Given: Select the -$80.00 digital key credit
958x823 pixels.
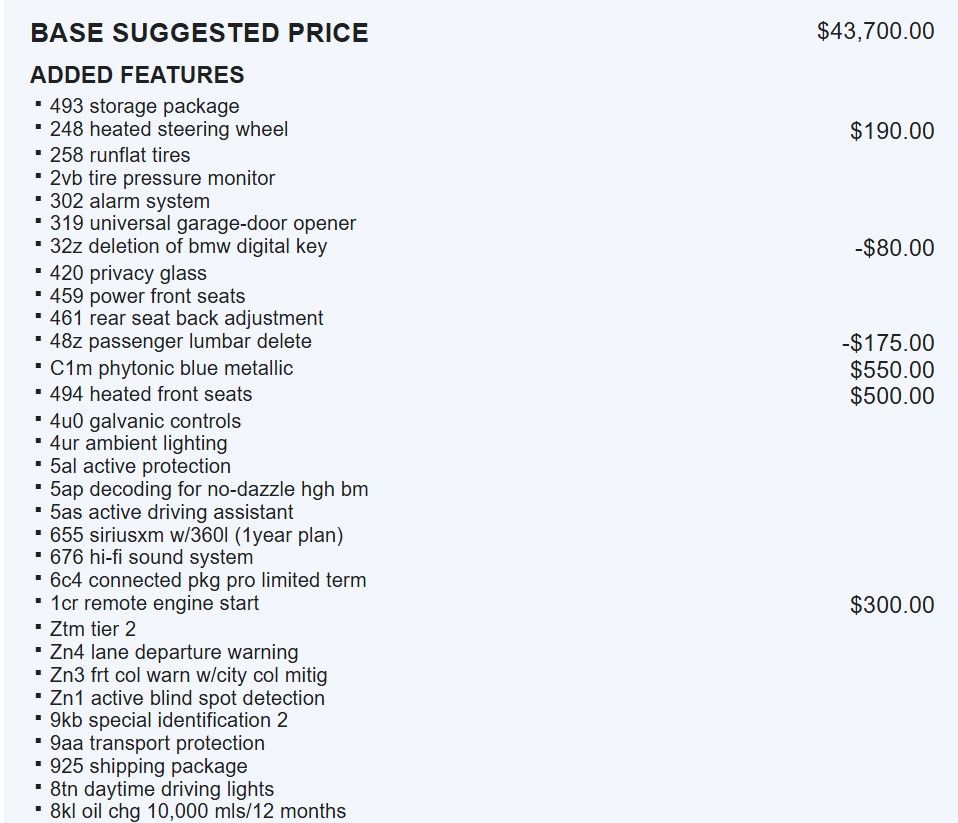Looking at the screenshot, I should [x=894, y=248].
